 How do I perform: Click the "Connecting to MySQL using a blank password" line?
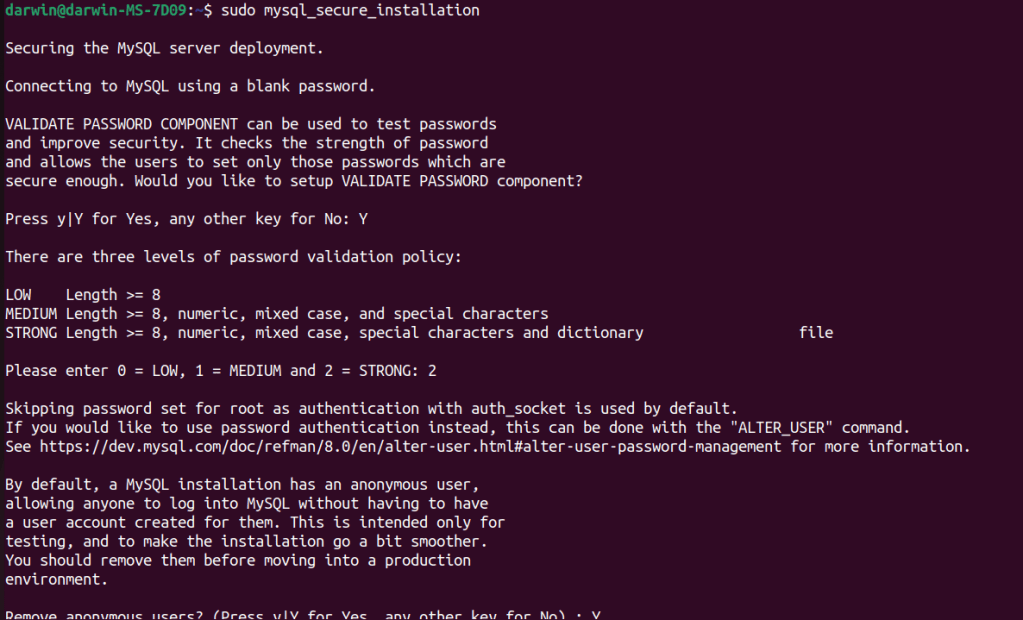190,86
